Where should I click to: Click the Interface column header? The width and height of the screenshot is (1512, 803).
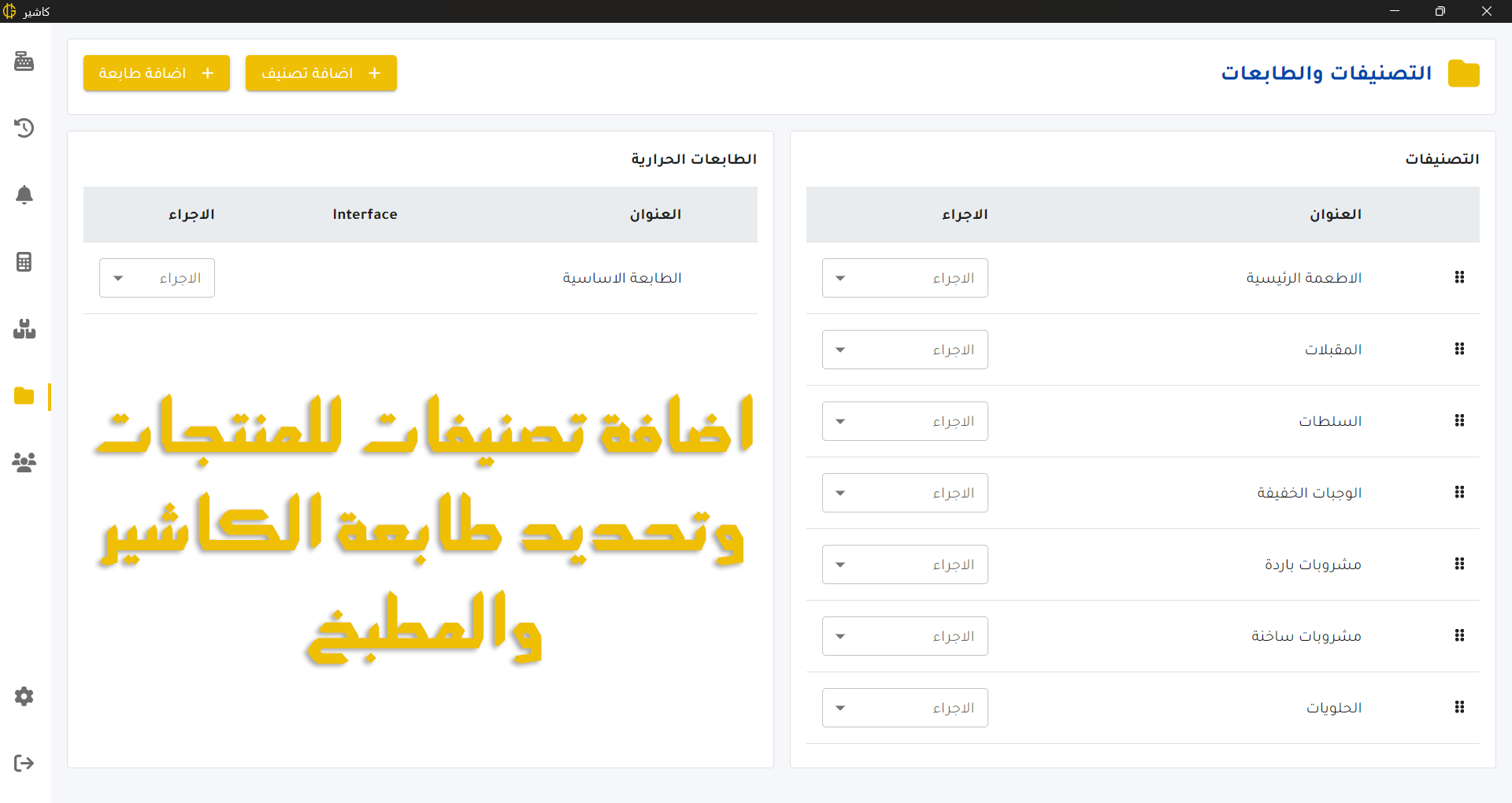pyautogui.click(x=365, y=214)
